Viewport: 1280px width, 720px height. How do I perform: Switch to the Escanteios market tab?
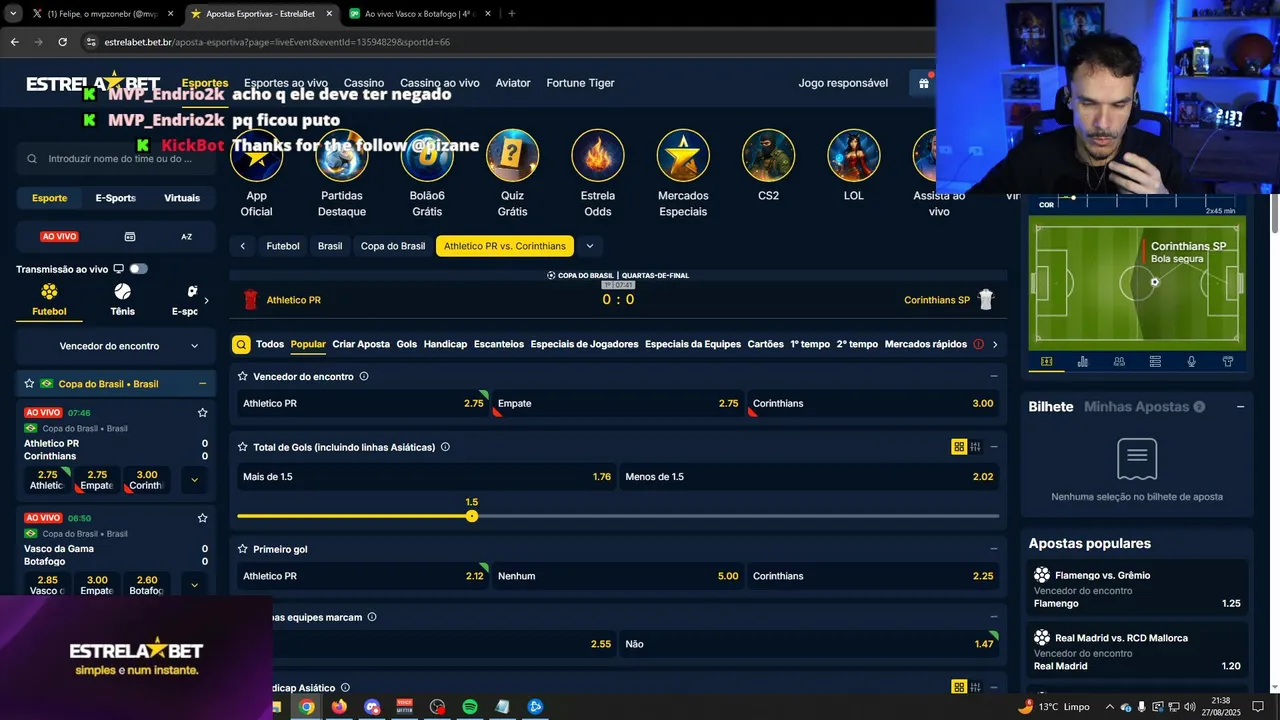[499, 344]
